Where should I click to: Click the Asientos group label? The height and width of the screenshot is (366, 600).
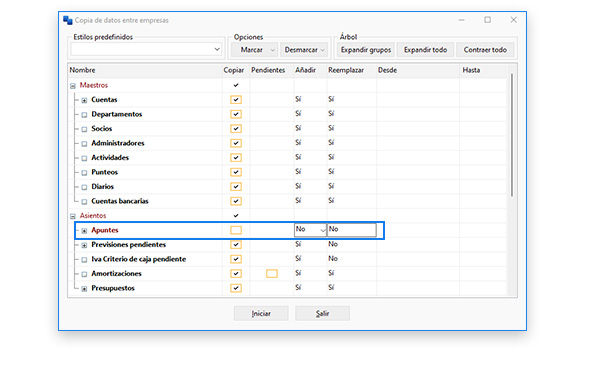[x=93, y=216]
